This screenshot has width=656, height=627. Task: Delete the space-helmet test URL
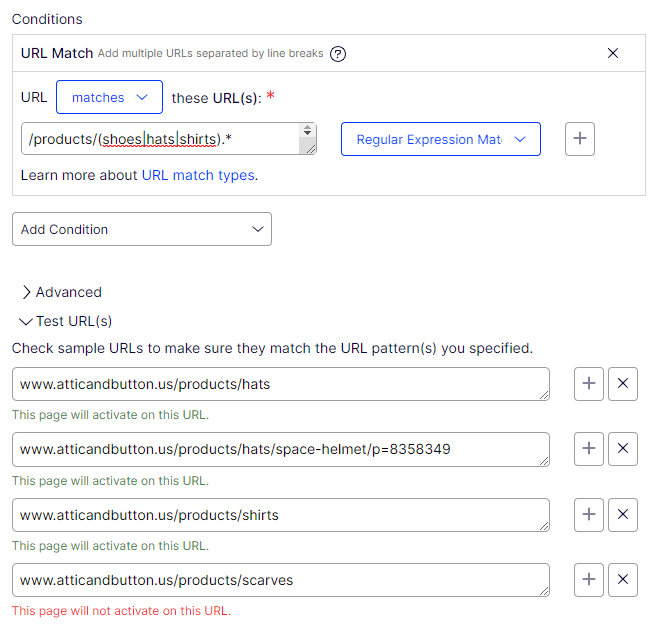[x=623, y=449]
